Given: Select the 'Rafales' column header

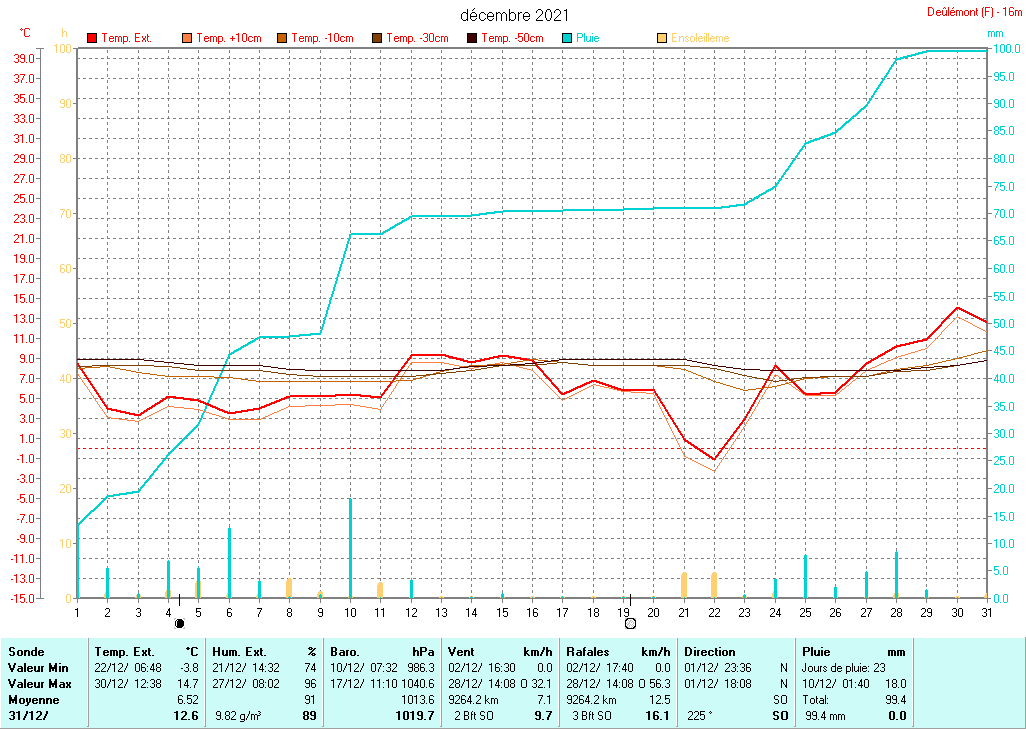Looking at the screenshot, I should (x=587, y=651).
